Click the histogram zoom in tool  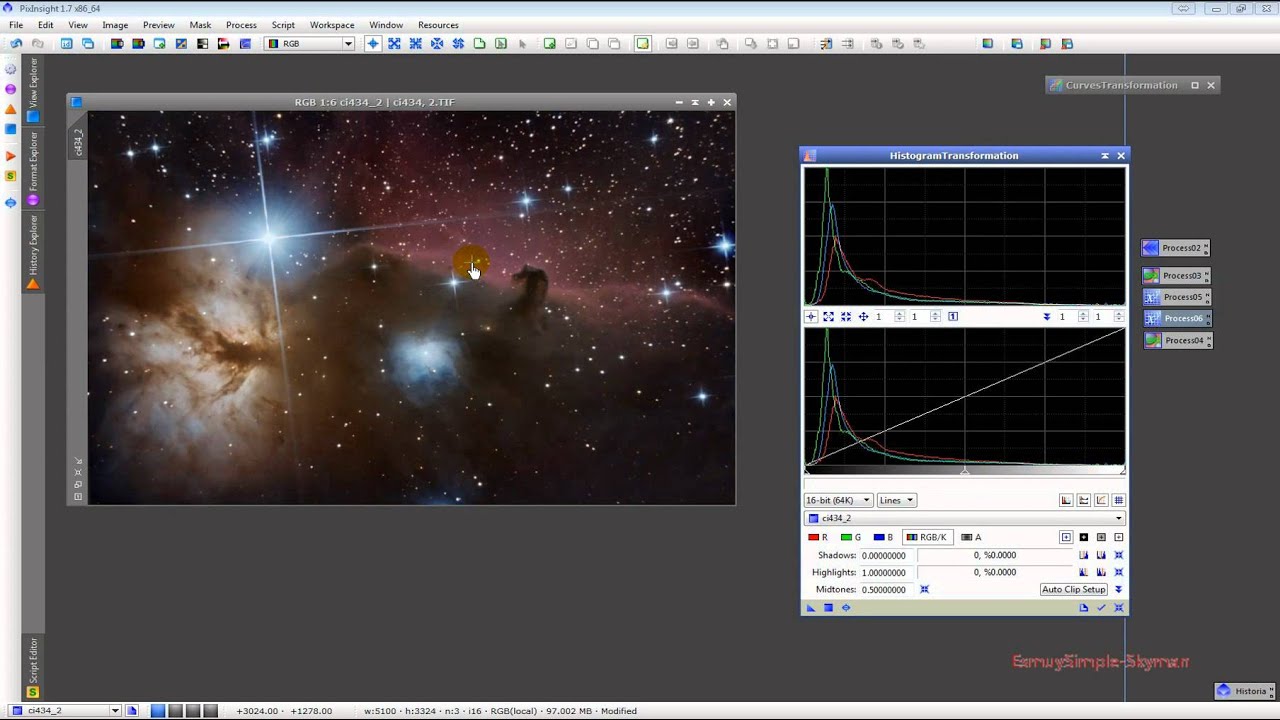(828, 316)
